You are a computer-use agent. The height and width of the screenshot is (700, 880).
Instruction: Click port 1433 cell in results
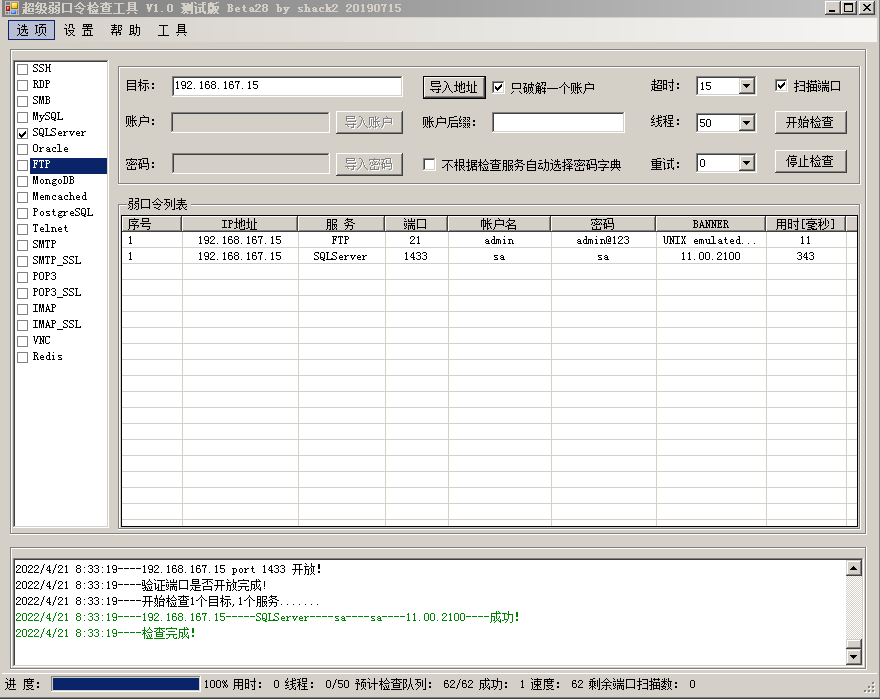pyautogui.click(x=415, y=257)
